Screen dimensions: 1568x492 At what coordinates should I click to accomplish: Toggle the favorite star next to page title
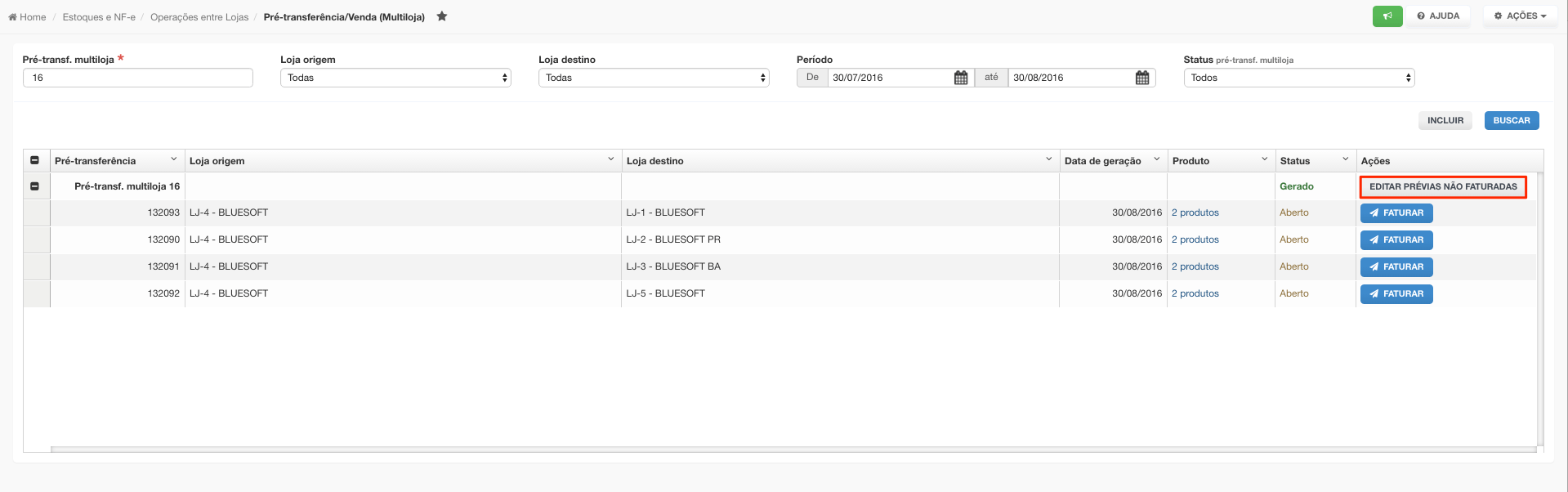point(442,16)
